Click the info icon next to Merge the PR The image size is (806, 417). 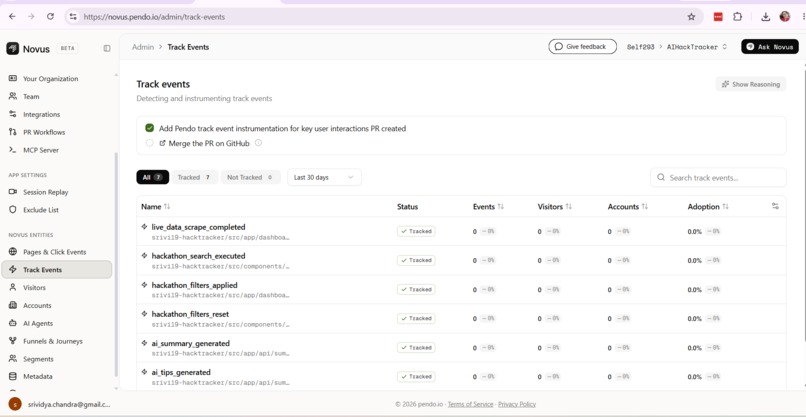[259, 143]
